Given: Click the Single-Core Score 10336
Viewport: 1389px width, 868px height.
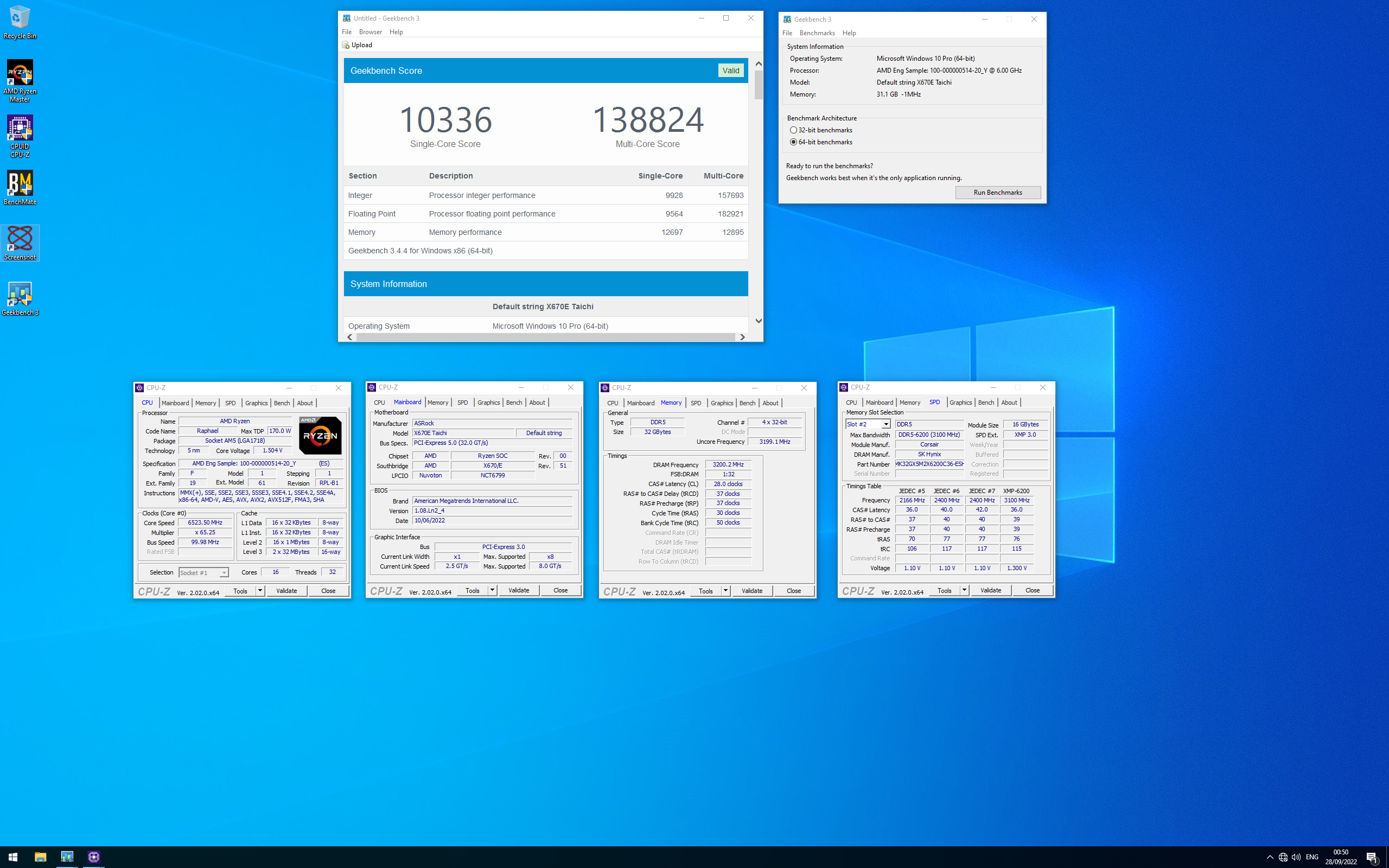Looking at the screenshot, I should pyautogui.click(x=445, y=119).
